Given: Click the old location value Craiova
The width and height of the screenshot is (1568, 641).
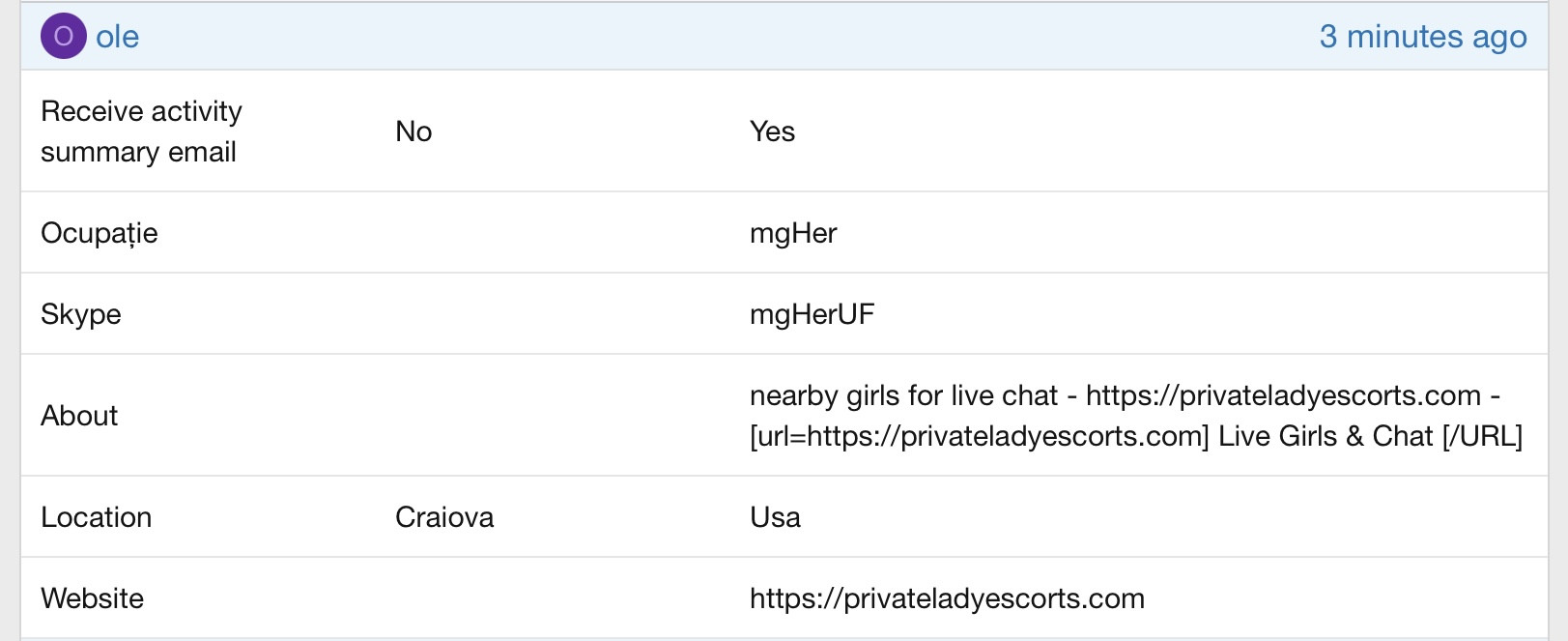Looking at the screenshot, I should [444, 517].
